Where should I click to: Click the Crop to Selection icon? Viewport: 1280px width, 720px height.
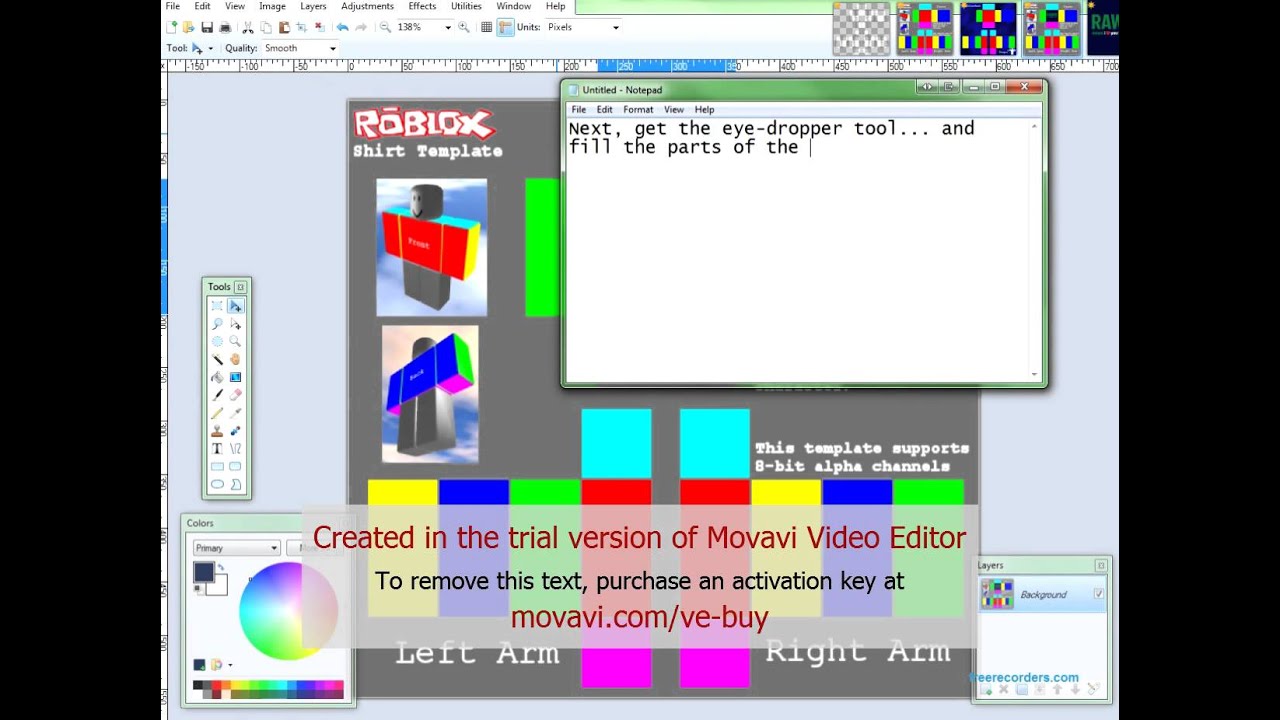point(301,27)
